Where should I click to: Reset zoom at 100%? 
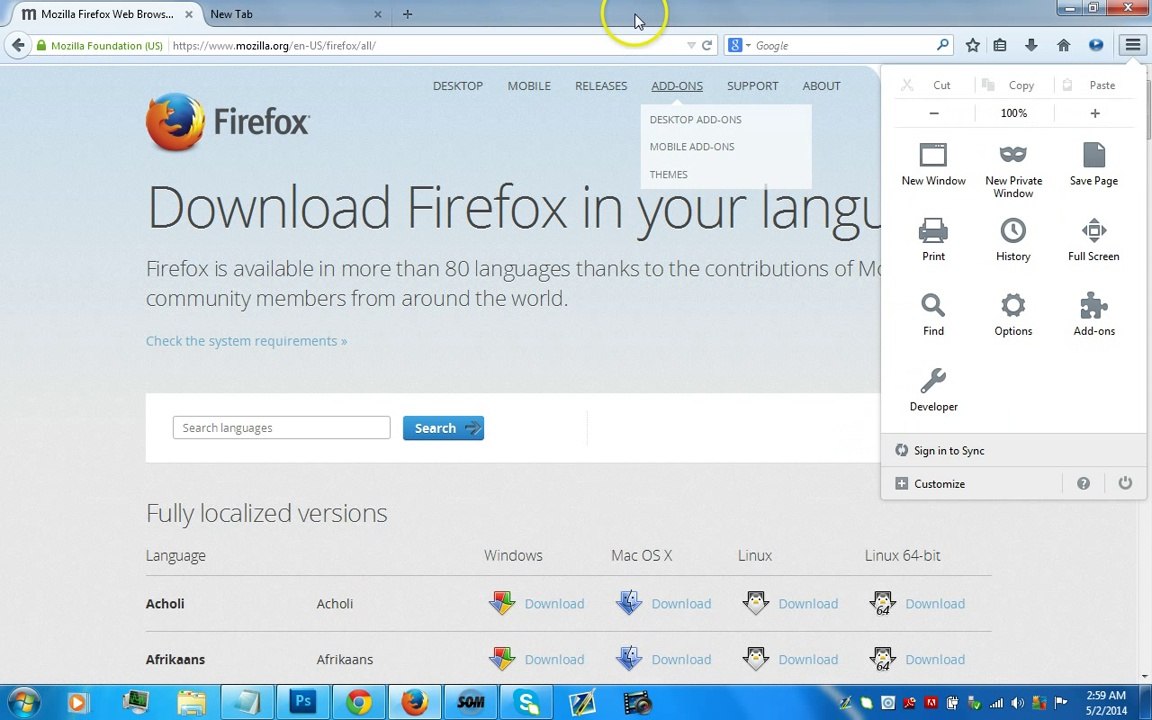1014,113
